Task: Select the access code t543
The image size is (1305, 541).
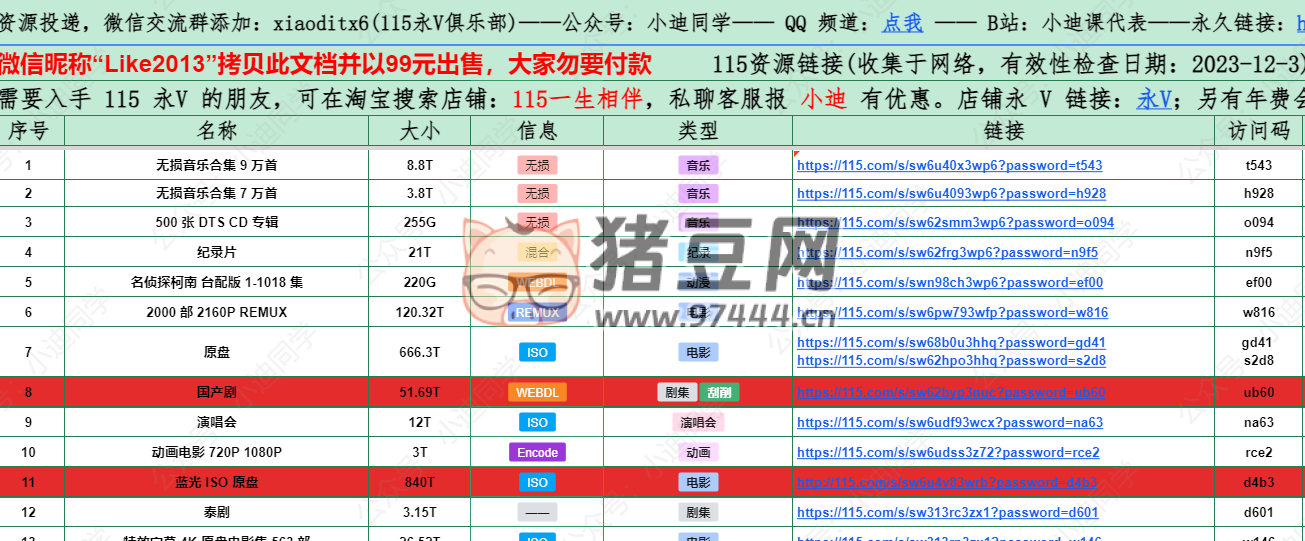Action: click(1259, 166)
